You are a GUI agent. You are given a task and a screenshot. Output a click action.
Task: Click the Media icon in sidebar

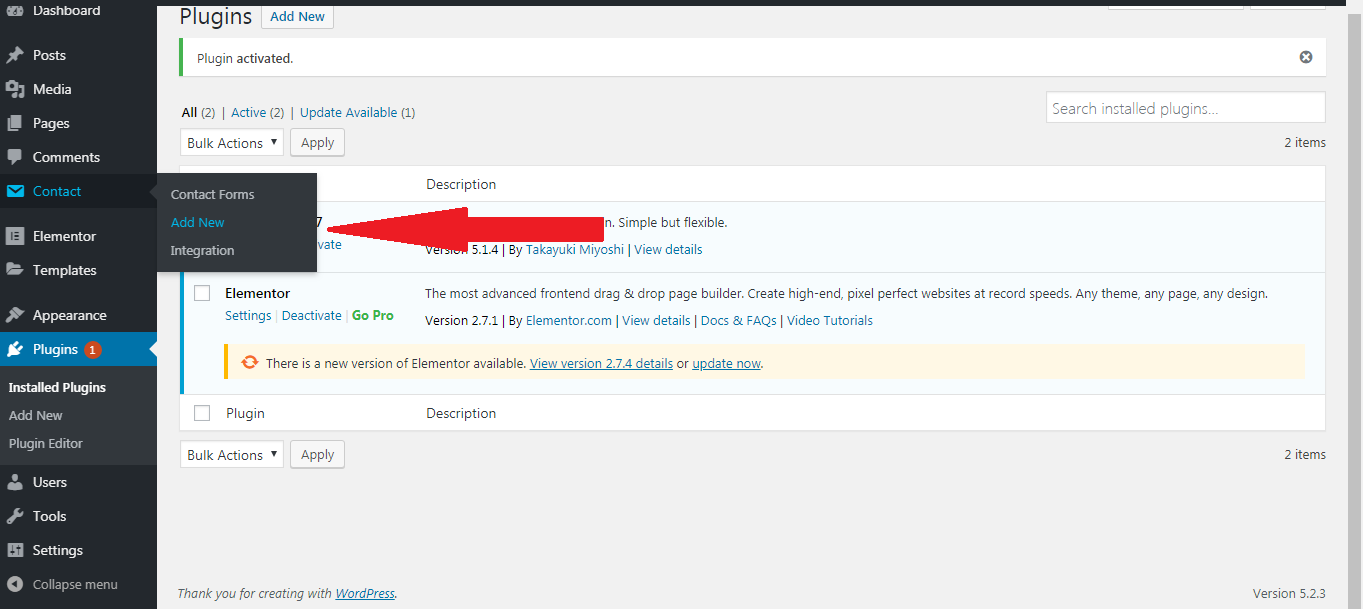pyautogui.click(x=15, y=89)
